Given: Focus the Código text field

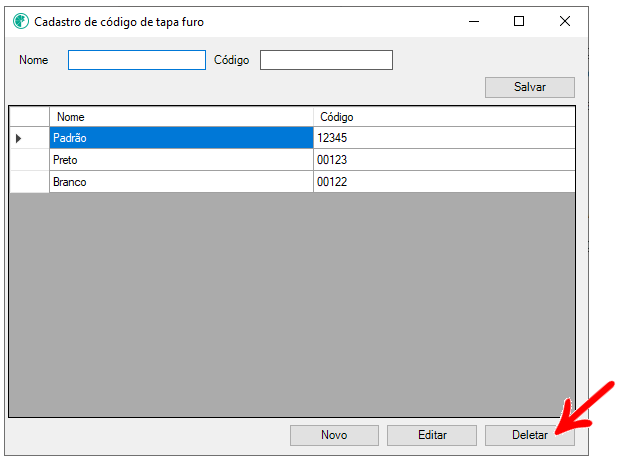Looking at the screenshot, I should (326, 60).
